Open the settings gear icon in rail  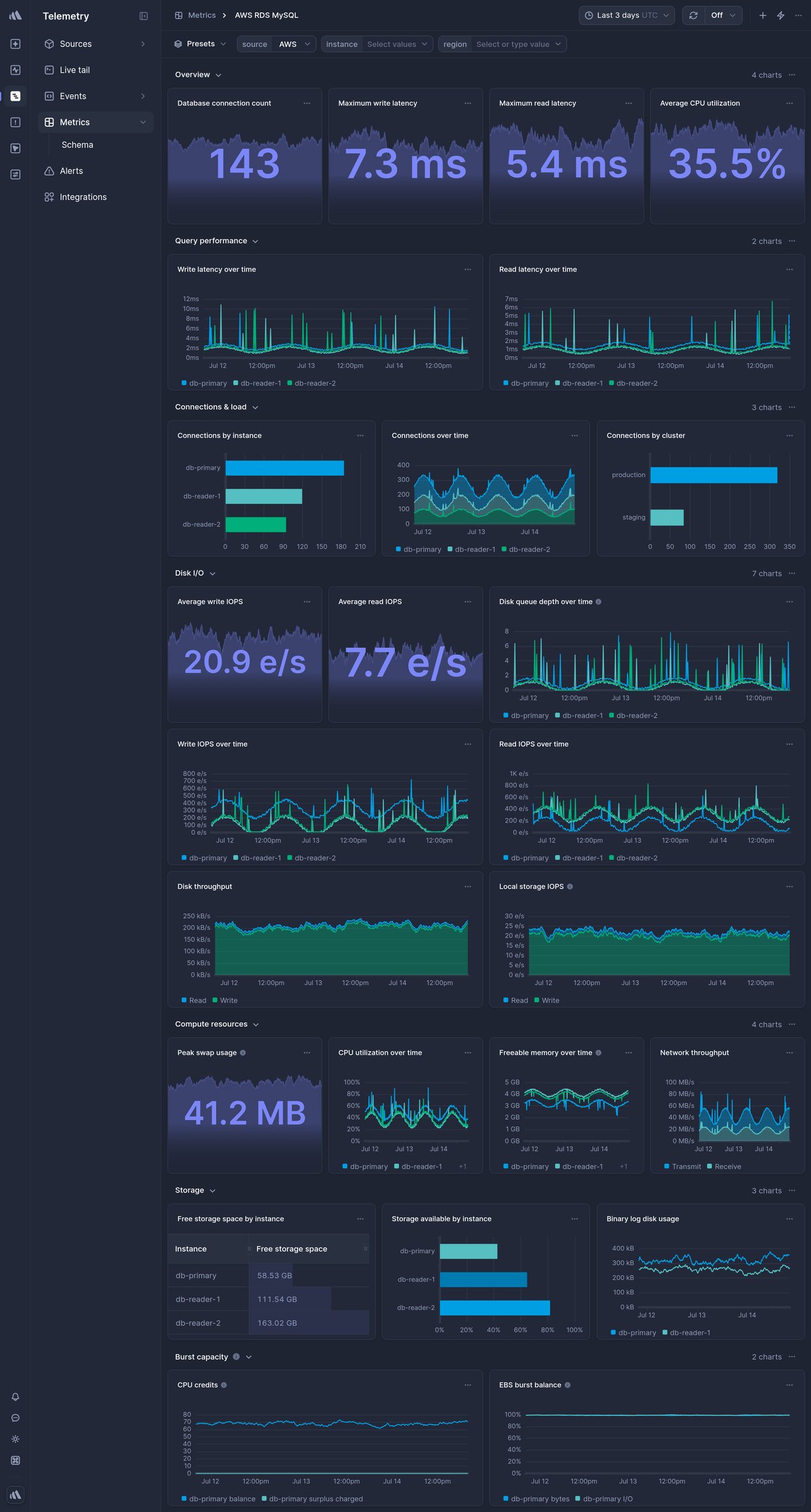point(15,1439)
